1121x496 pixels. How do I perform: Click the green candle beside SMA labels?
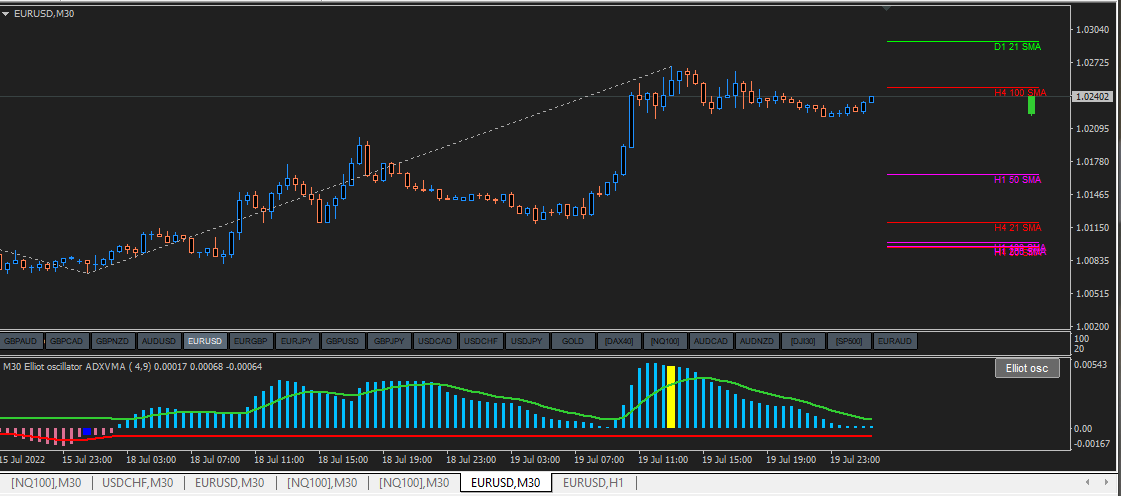pyautogui.click(x=1032, y=105)
